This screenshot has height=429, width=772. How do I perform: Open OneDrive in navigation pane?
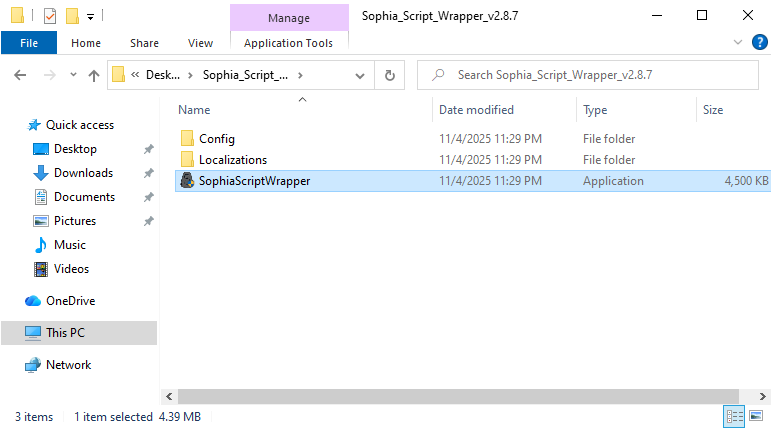[70, 301]
